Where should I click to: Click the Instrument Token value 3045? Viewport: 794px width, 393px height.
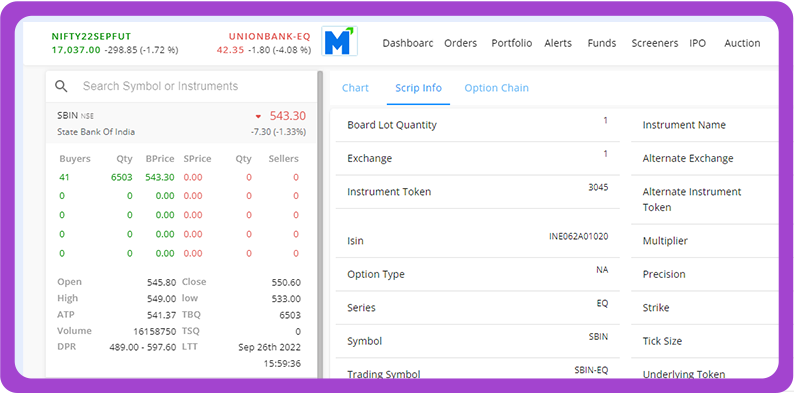pos(598,187)
